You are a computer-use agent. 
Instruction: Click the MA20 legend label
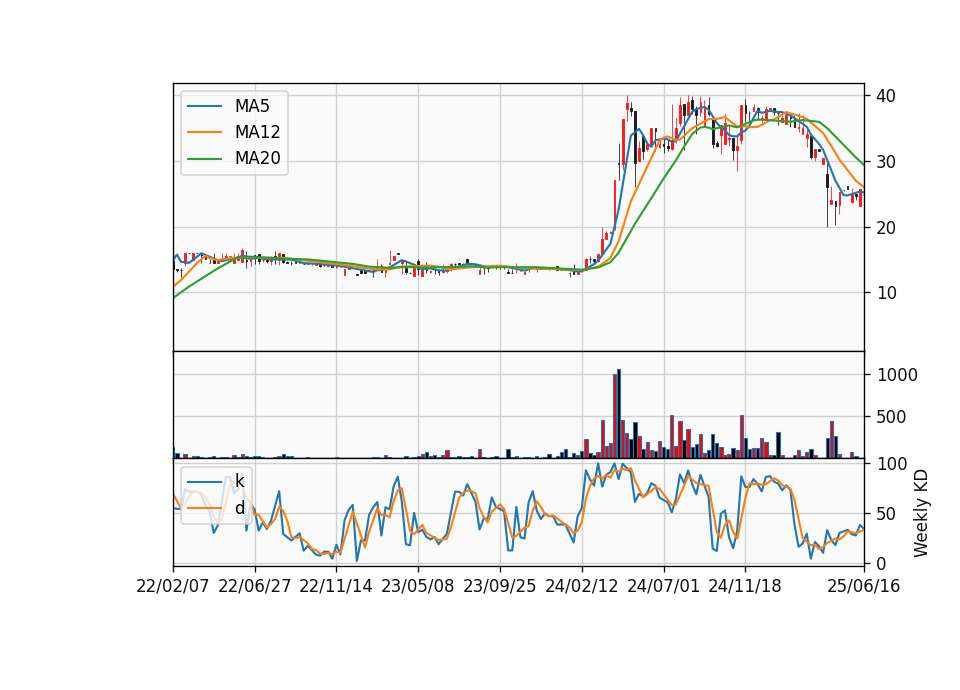click(257, 159)
